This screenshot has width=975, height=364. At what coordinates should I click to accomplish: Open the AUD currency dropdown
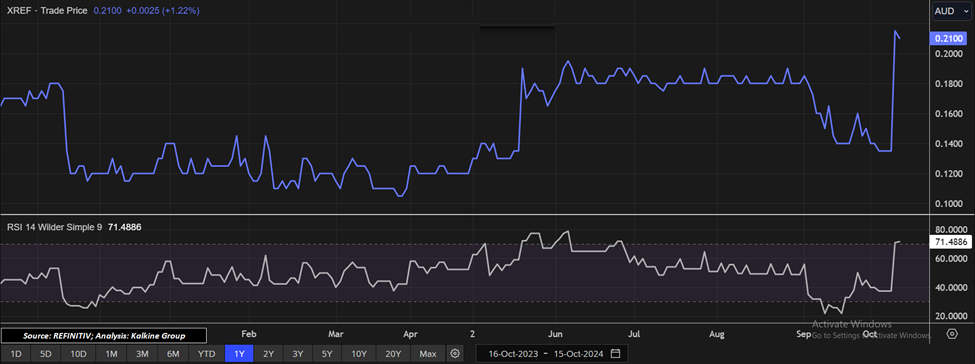click(951, 11)
